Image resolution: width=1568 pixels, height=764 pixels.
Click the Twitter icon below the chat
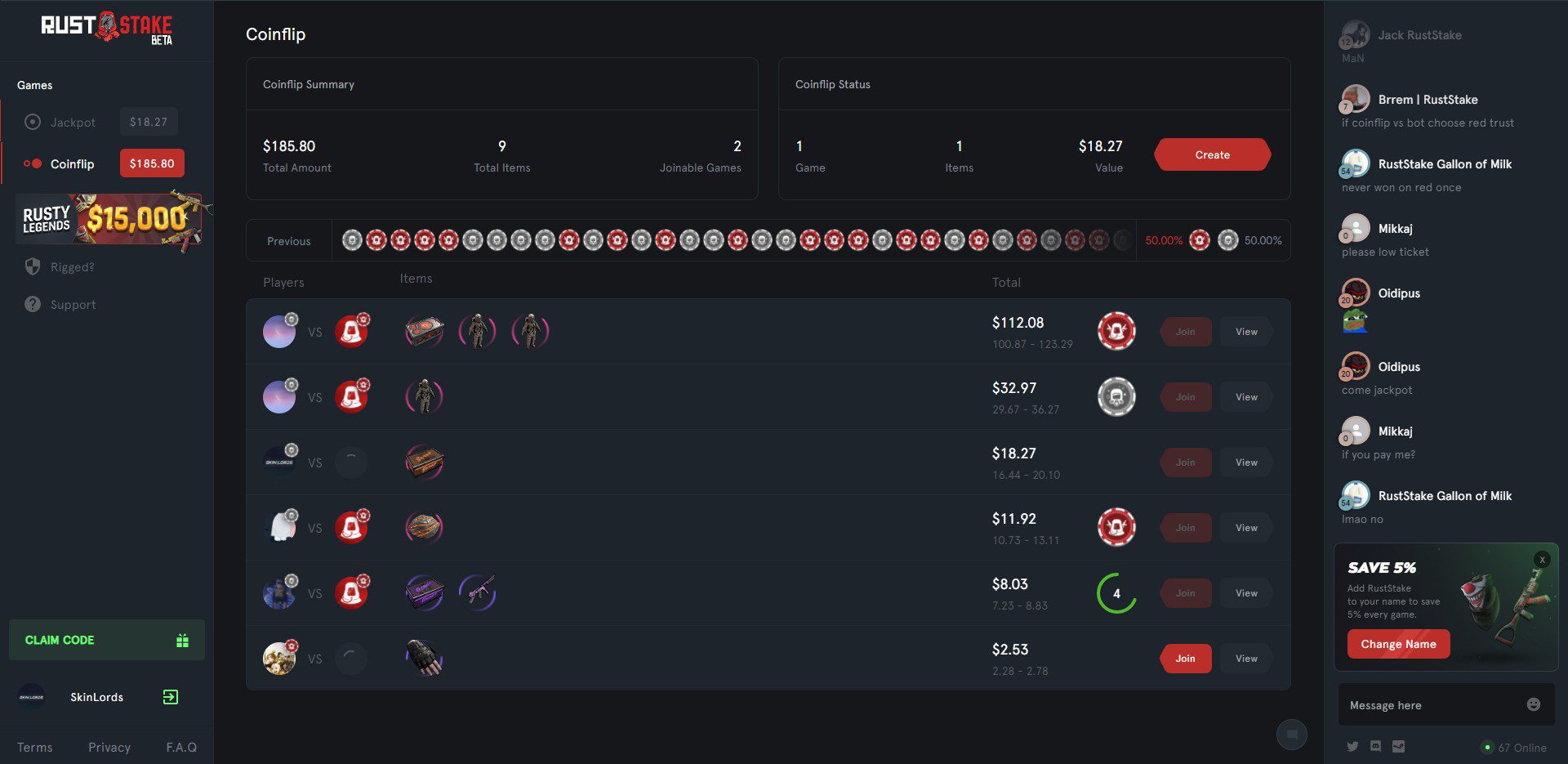(1352, 746)
